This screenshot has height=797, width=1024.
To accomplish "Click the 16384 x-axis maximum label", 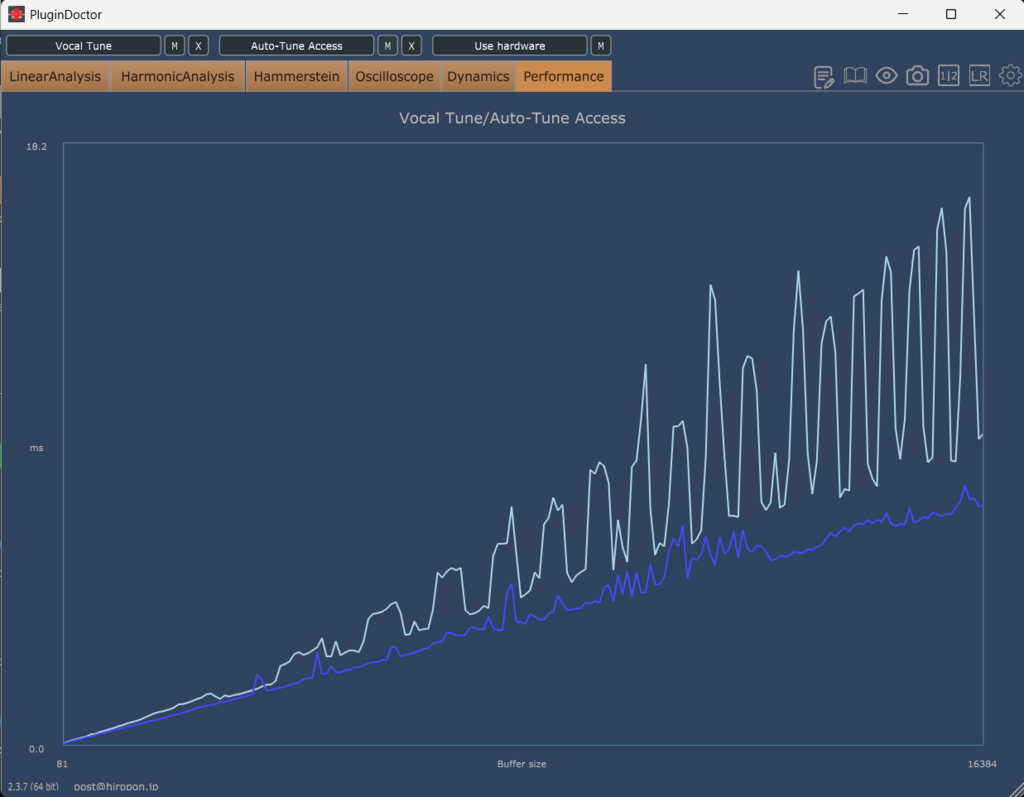I will coord(982,764).
